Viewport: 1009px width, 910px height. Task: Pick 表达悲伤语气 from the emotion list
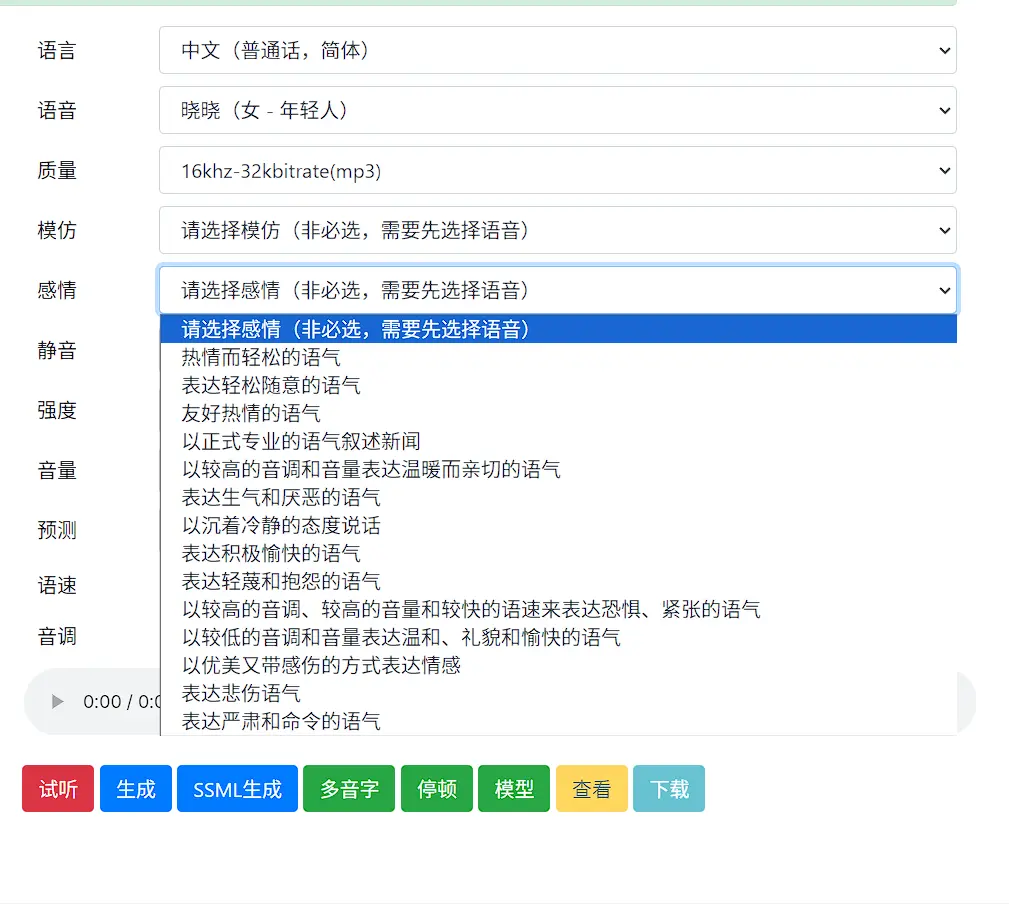[241, 693]
